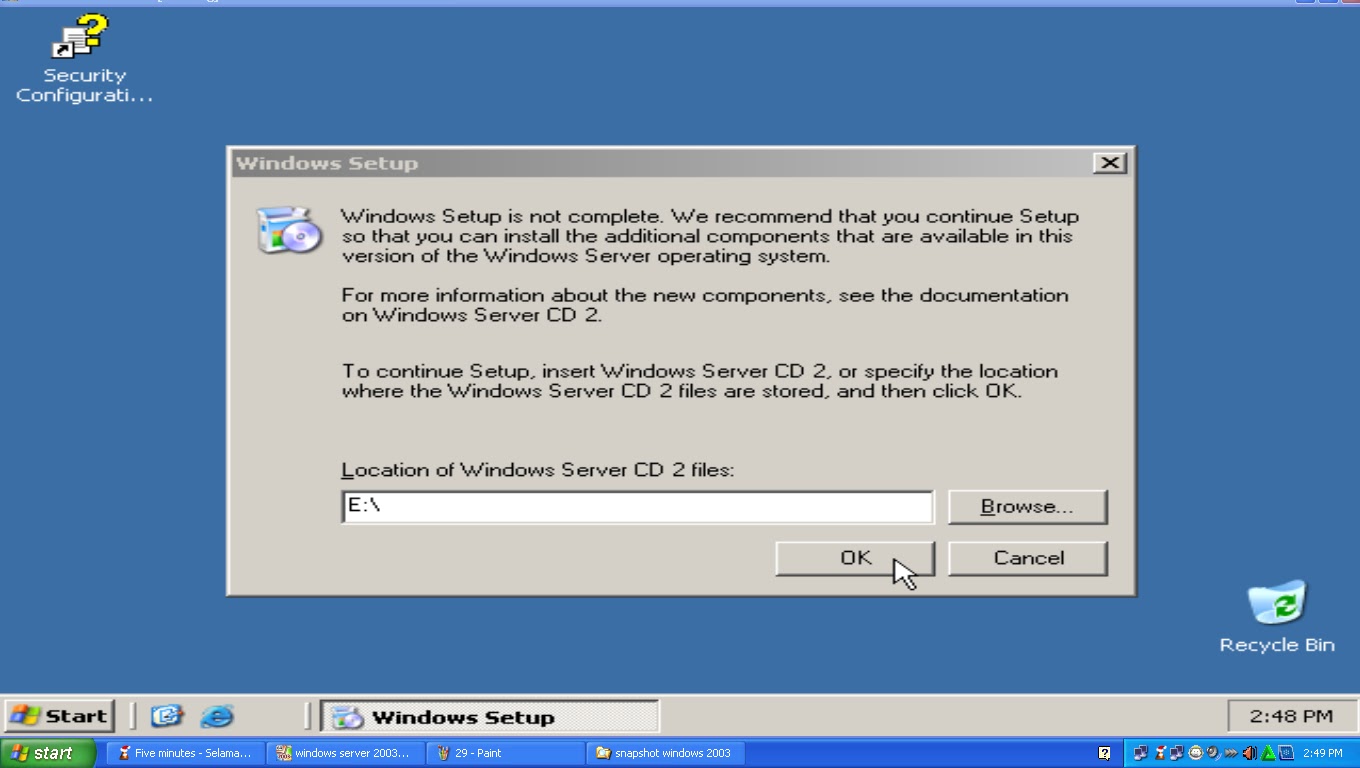Click the Windows Setup dialog title bar
Viewport: 1360px width, 768px height.
click(660, 163)
